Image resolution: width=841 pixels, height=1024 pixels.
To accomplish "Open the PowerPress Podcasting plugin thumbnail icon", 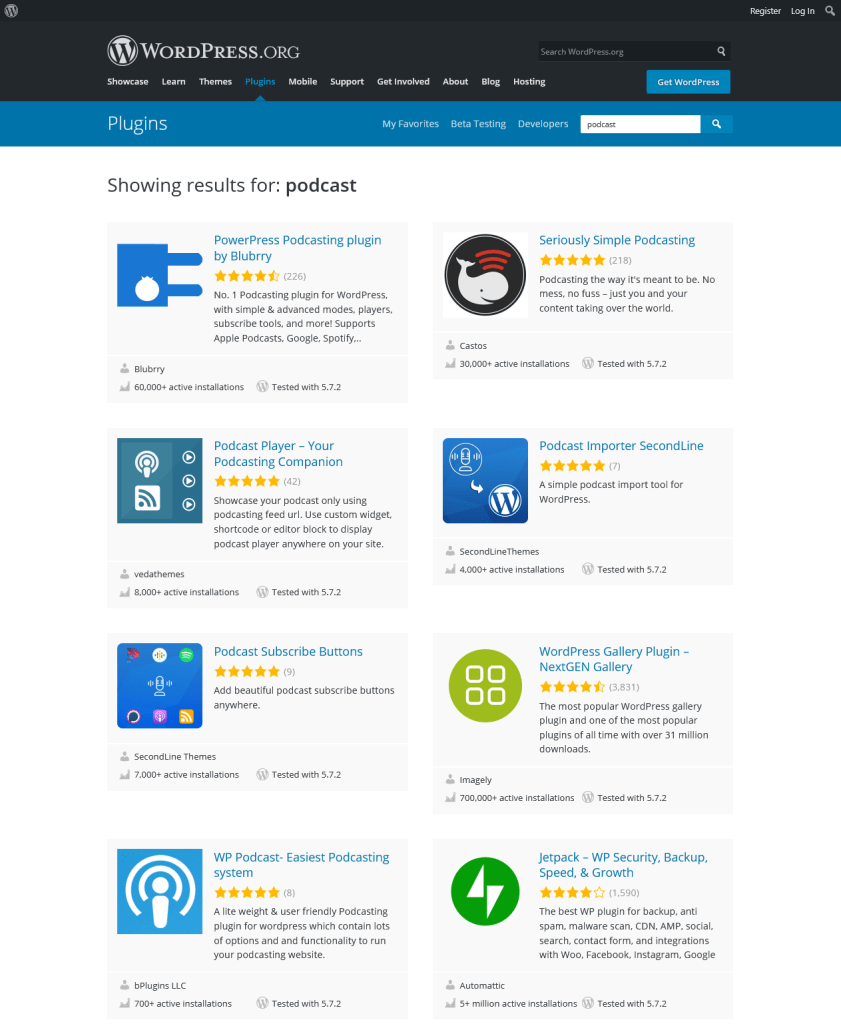I will (x=159, y=275).
